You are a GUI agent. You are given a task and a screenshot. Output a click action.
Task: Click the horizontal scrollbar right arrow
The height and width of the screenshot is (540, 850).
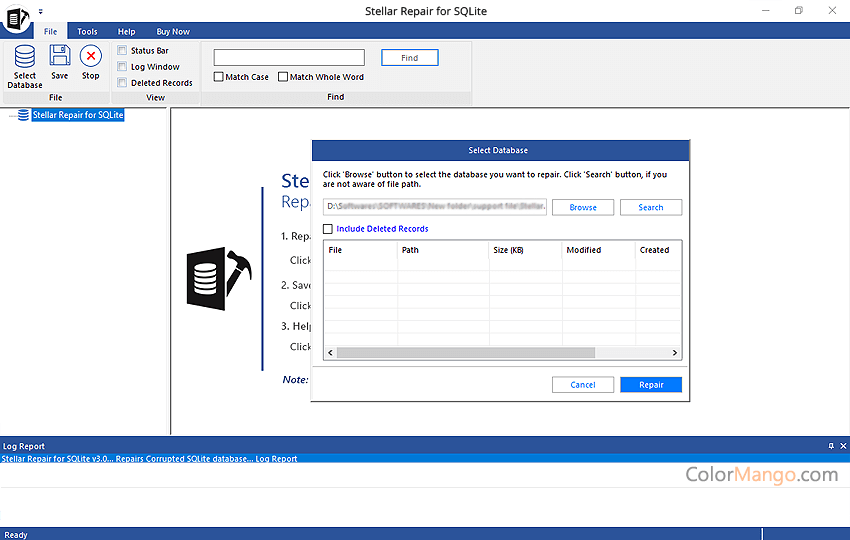tap(675, 352)
